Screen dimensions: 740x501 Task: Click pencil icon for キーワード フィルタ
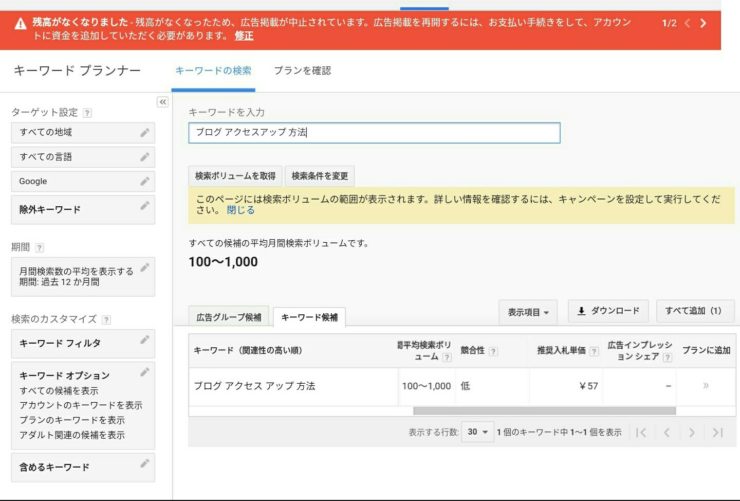(x=145, y=341)
